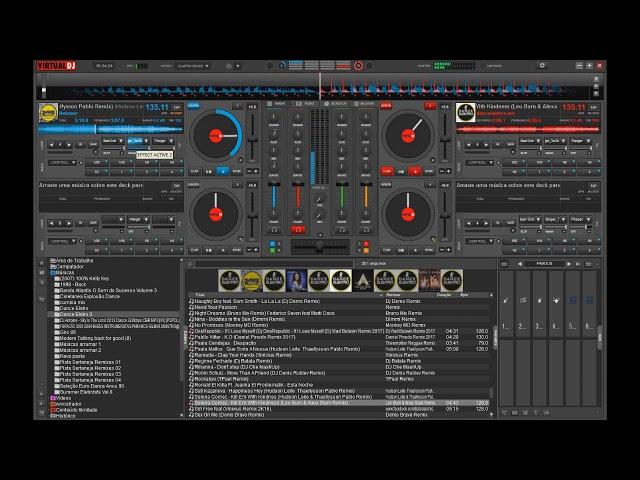Click the red play button on the red deck
The width and height of the screenshot is (640, 480).
tap(415, 171)
